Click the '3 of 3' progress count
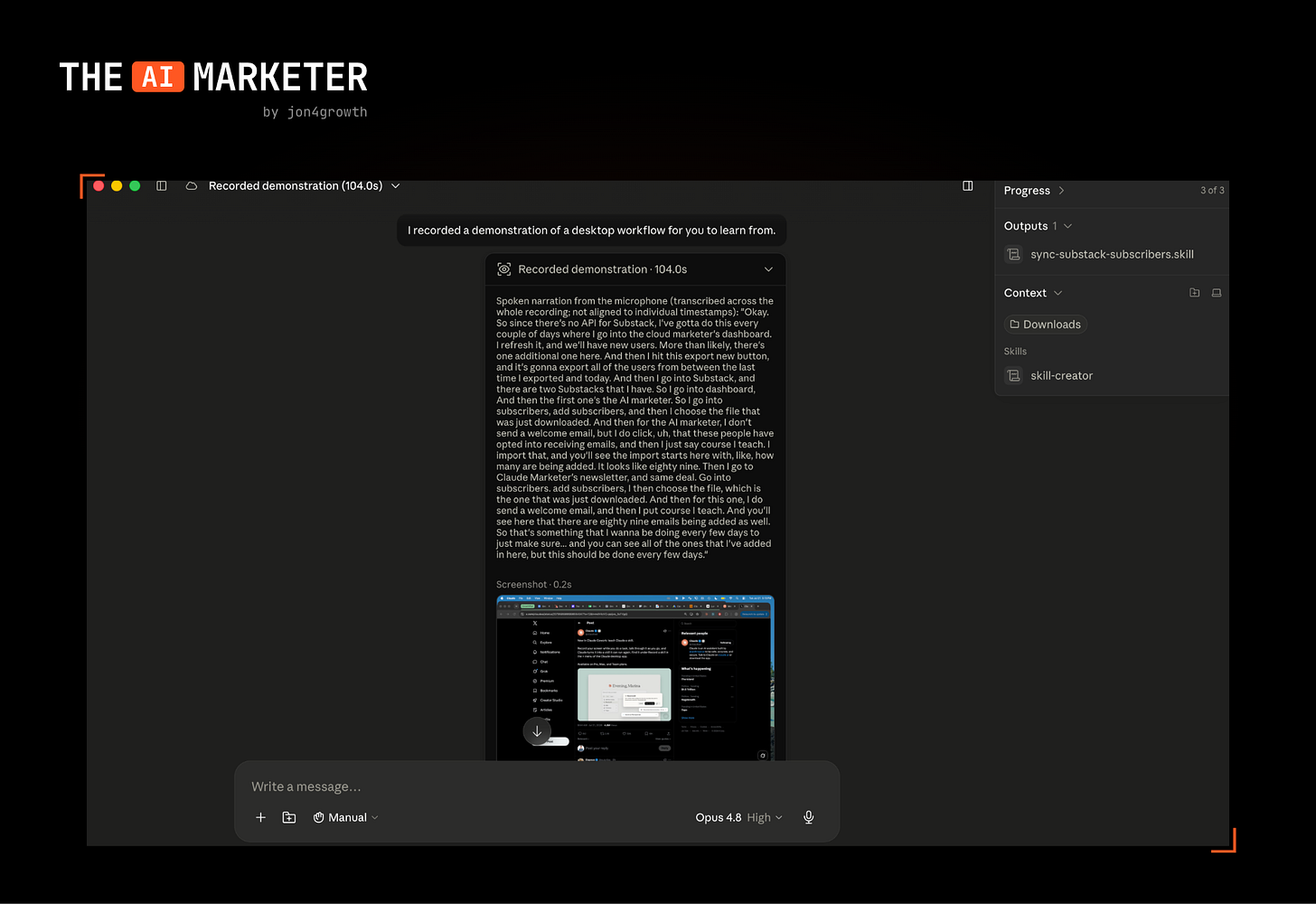The width and height of the screenshot is (1316, 904). (1212, 191)
